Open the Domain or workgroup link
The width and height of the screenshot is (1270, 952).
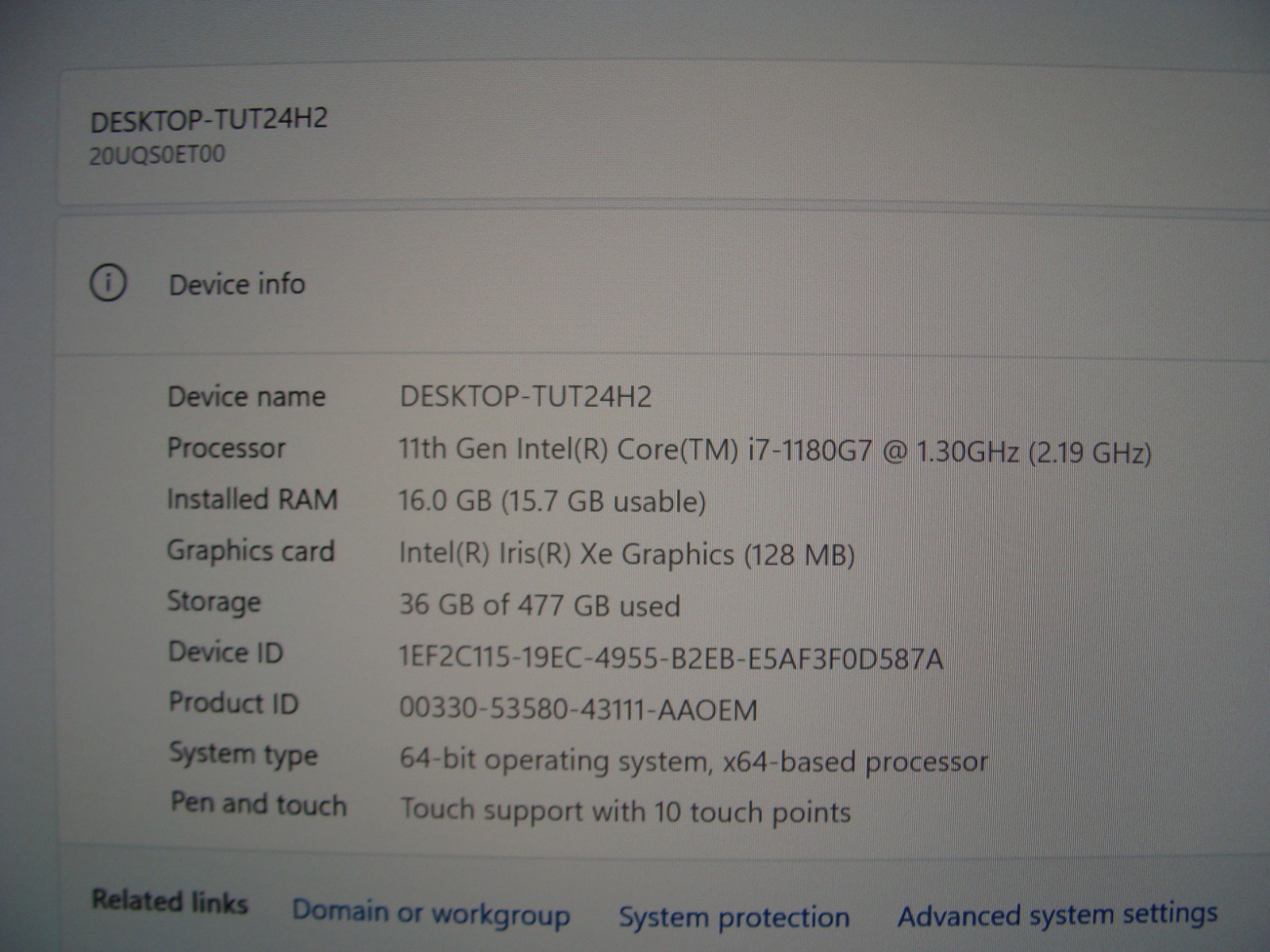(x=431, y=913)
